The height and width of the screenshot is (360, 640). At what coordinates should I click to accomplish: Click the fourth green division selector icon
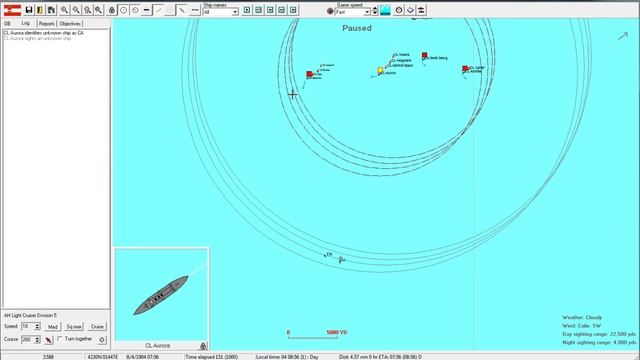282,10
